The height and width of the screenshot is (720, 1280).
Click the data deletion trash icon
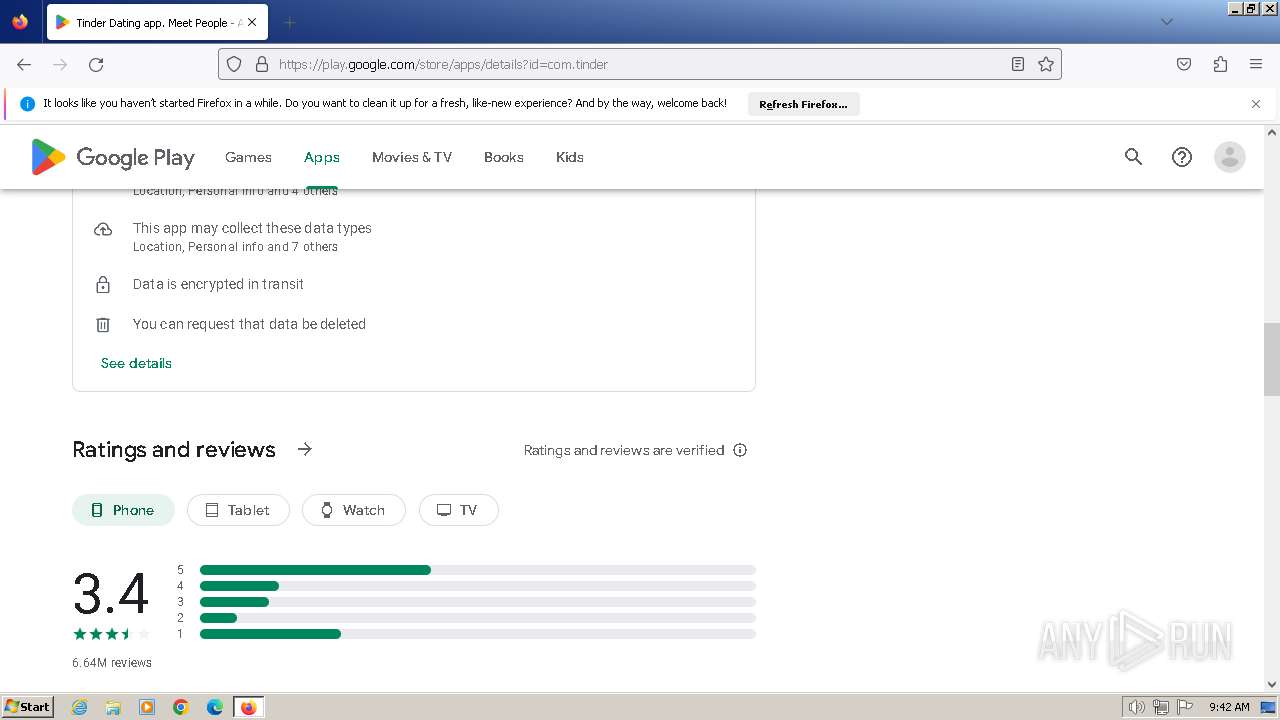[103, 325]
